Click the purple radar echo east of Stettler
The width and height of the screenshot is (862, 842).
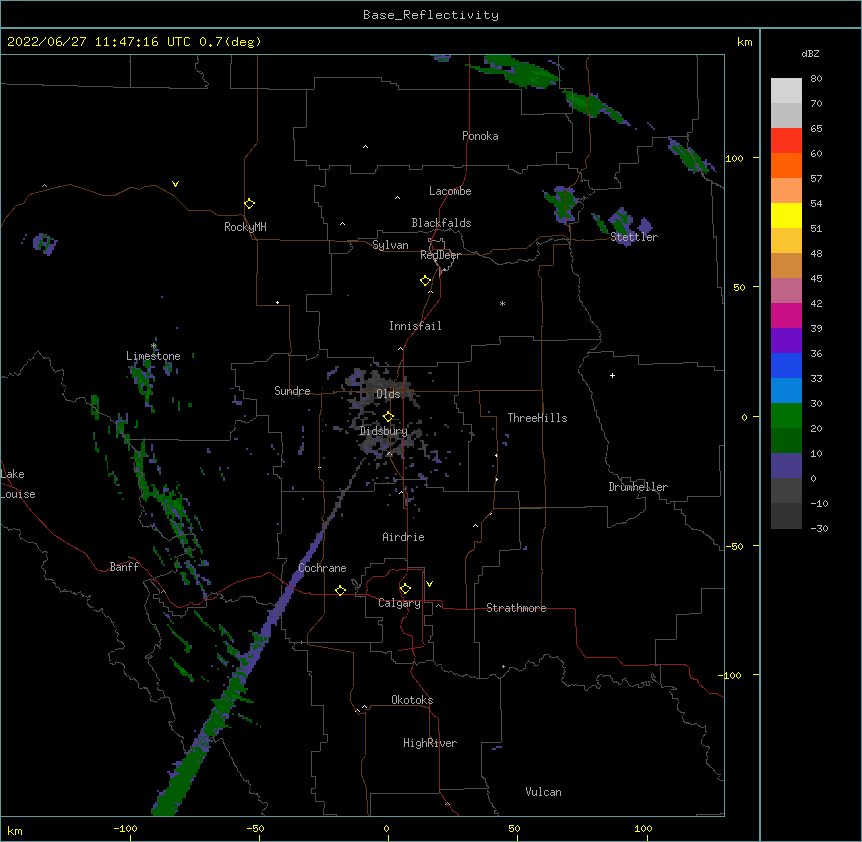tap(645, 226)
